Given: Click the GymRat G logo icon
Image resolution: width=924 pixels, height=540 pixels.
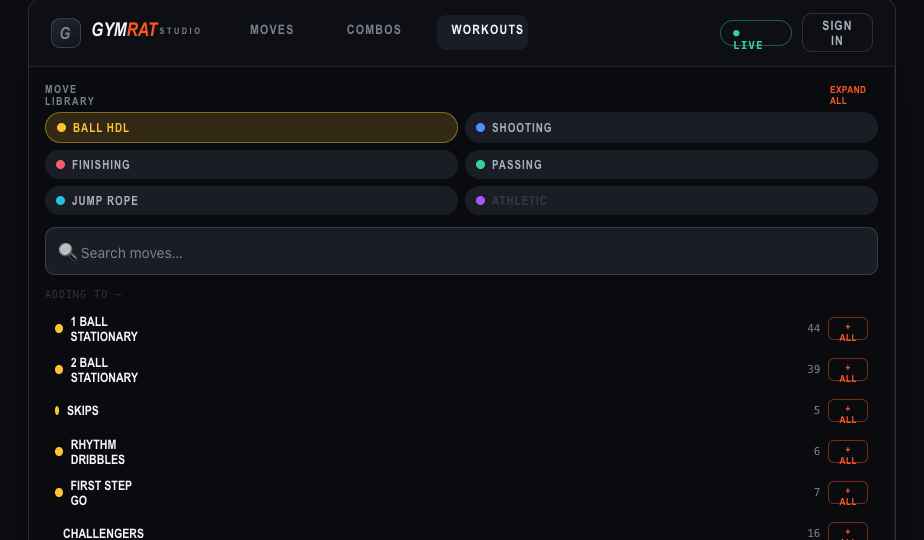Looking at the screenshot, I should coord(65,33).
